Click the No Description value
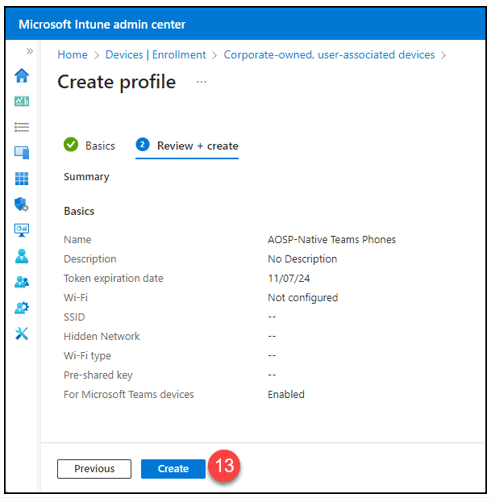This screenshot has width=492, height=498. tap(302, 259)
